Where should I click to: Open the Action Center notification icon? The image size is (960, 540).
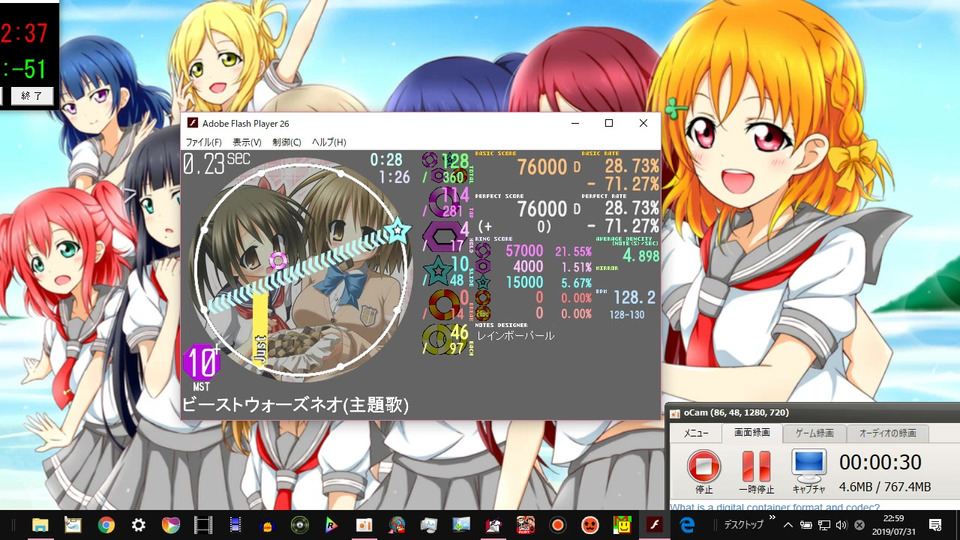pos(935,525)
